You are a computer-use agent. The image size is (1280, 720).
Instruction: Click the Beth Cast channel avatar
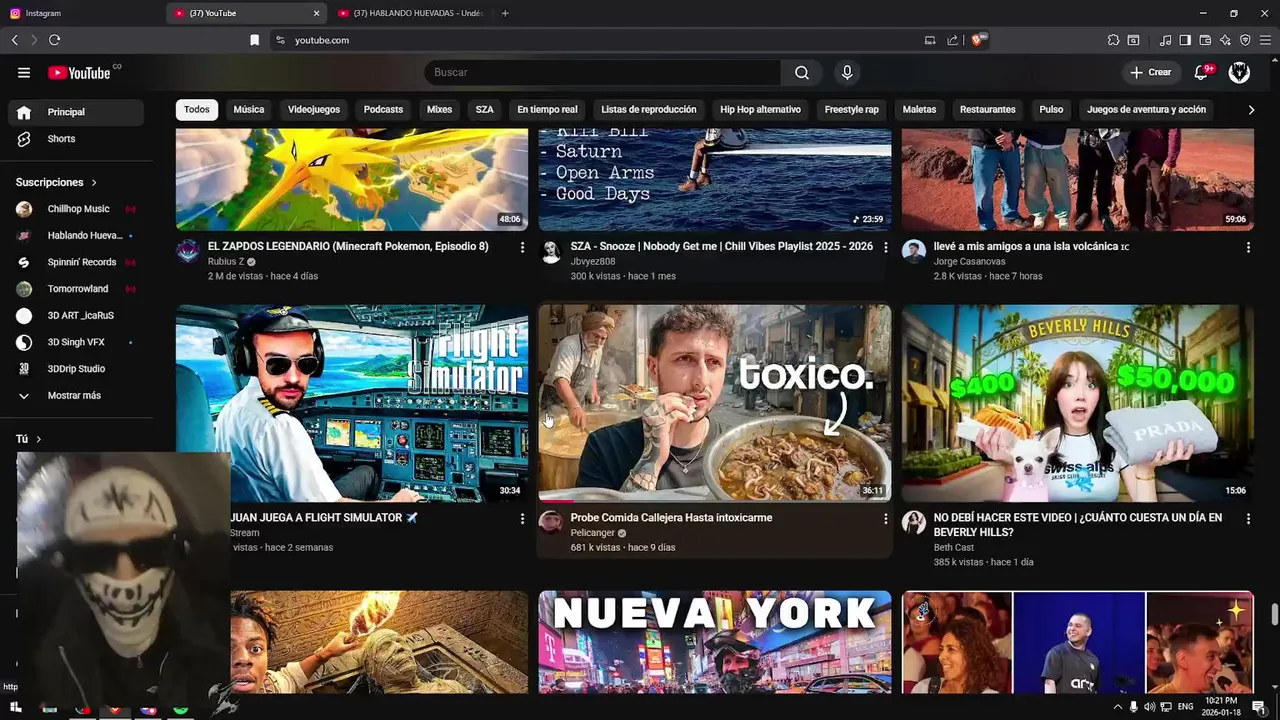tap(914, 522)
